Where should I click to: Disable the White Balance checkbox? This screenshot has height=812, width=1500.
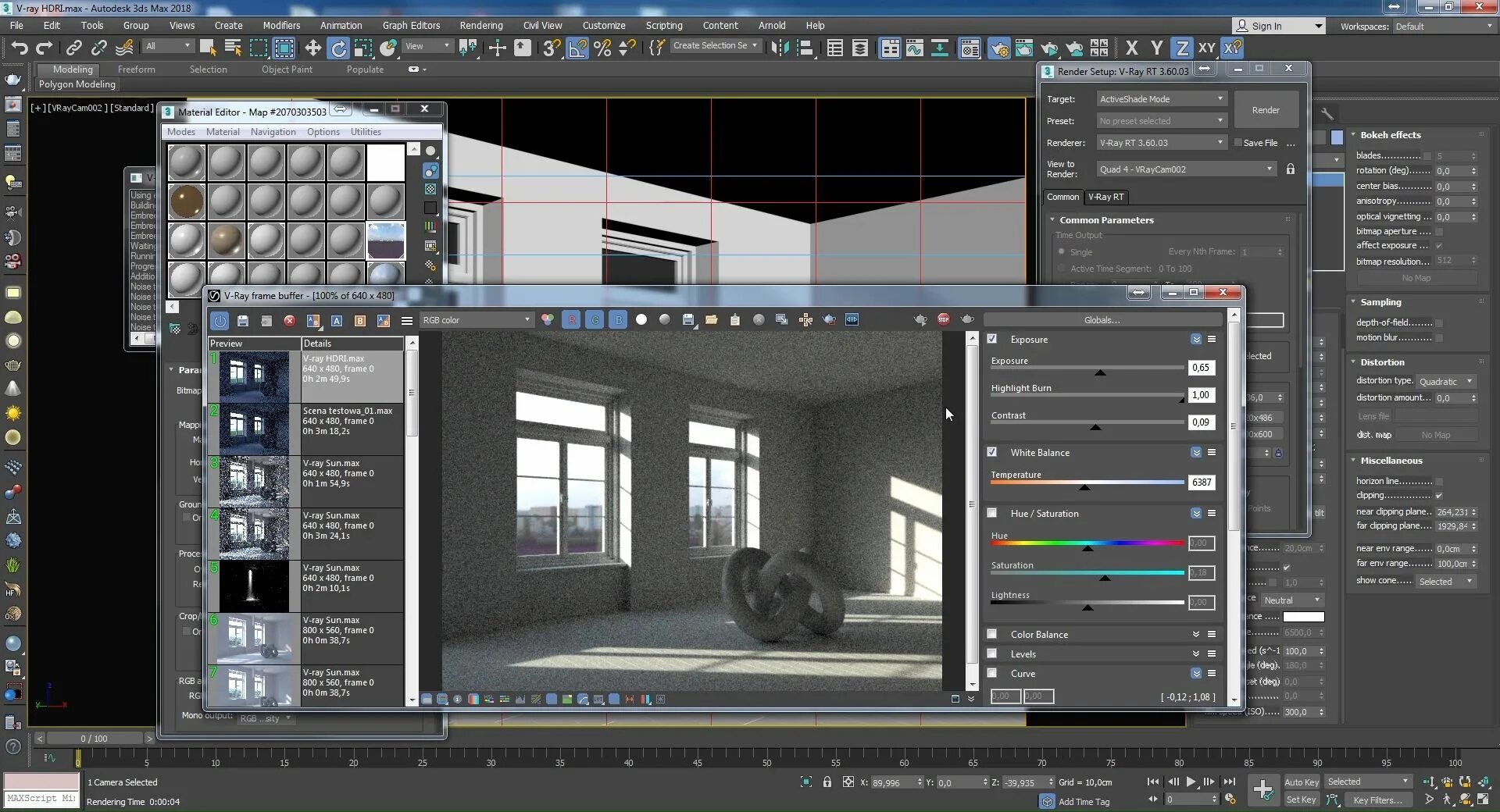(992, 452)
